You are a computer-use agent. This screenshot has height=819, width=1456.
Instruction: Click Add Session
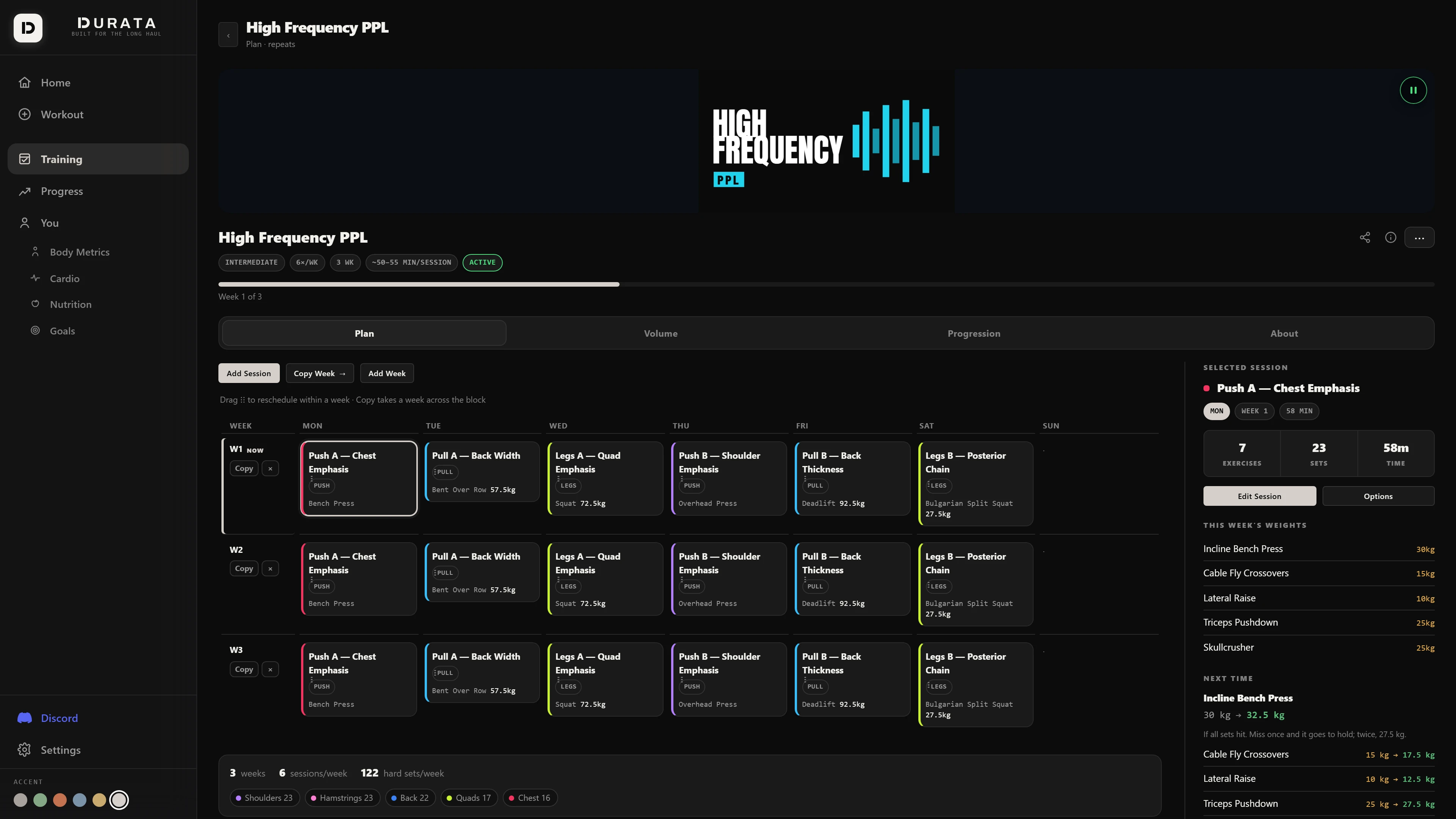click(249, 373)
